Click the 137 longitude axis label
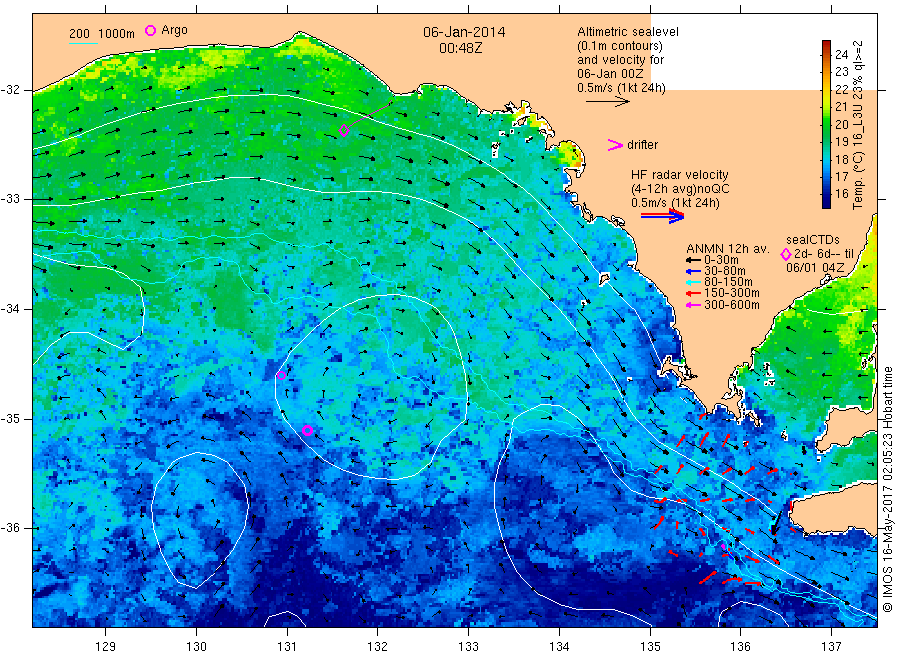The height and width of the screenshot is (660, 900). (x=832, y=646)
